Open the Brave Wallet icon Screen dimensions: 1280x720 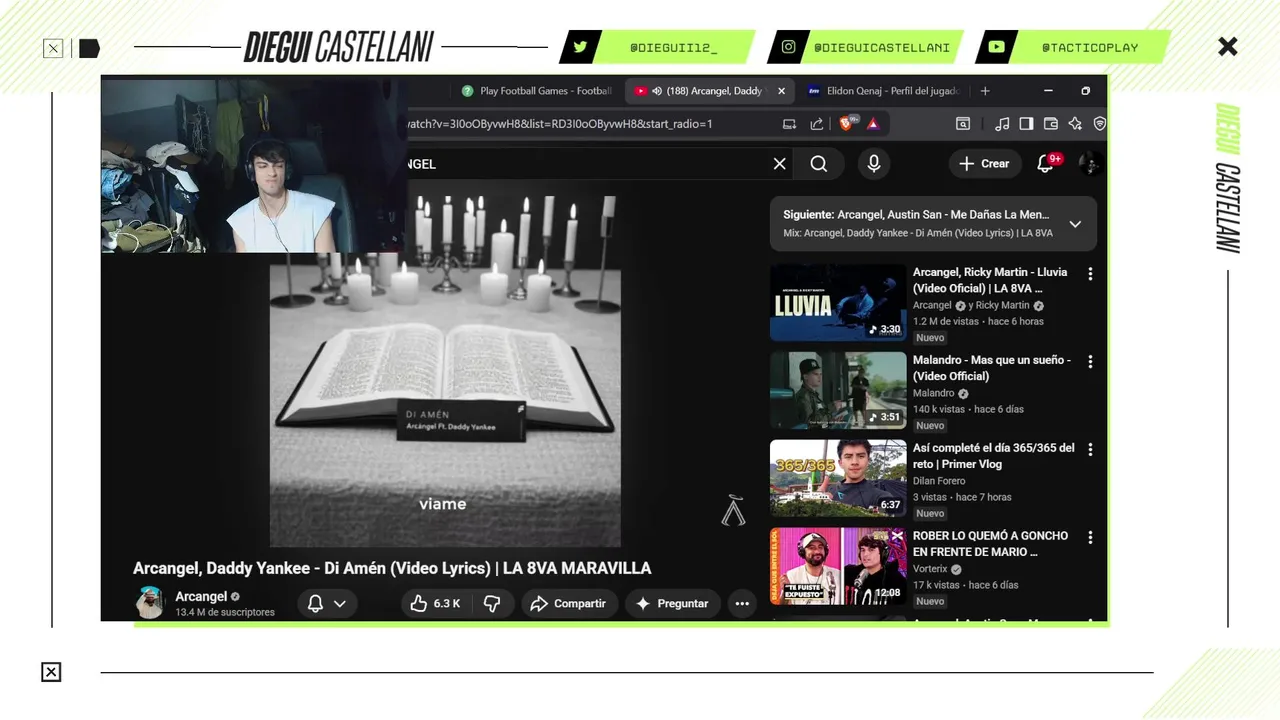pyautogui.click(x=1051, y=124)
